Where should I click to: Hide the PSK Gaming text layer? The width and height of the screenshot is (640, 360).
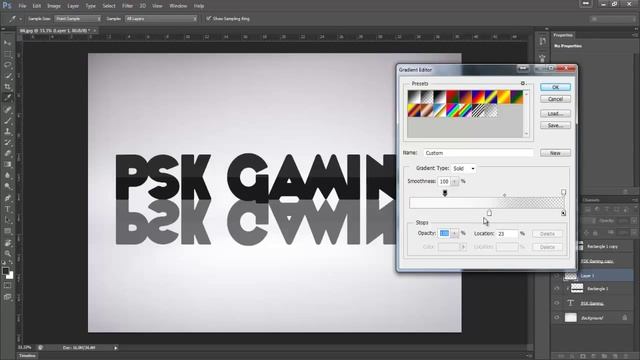(x=557, y=303)
